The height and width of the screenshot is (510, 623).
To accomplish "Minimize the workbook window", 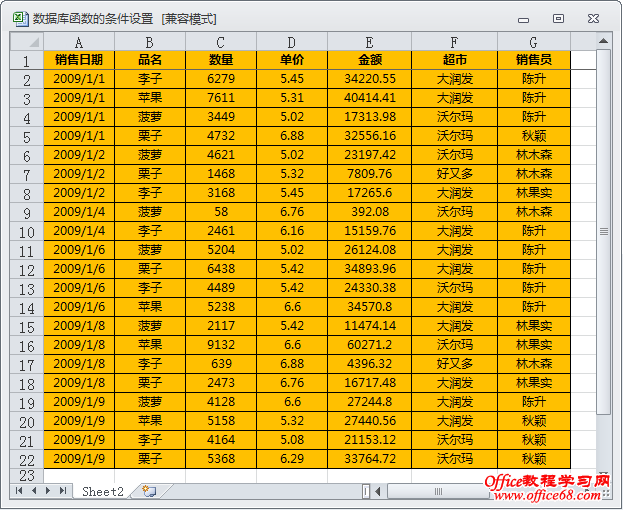I will click(524, 19).
